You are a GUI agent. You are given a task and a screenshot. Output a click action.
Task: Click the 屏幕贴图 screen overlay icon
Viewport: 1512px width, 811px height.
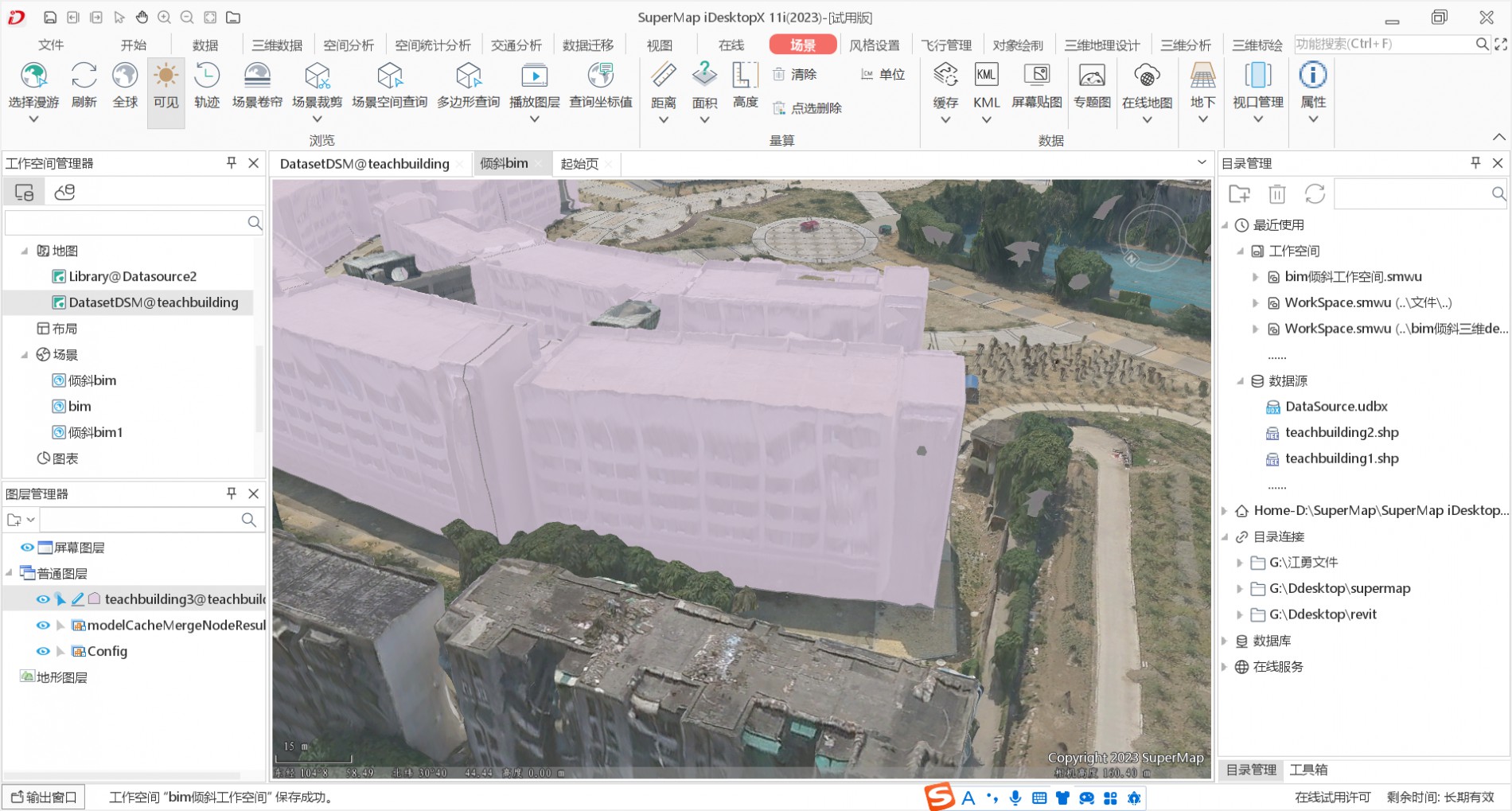(1037, 76)
